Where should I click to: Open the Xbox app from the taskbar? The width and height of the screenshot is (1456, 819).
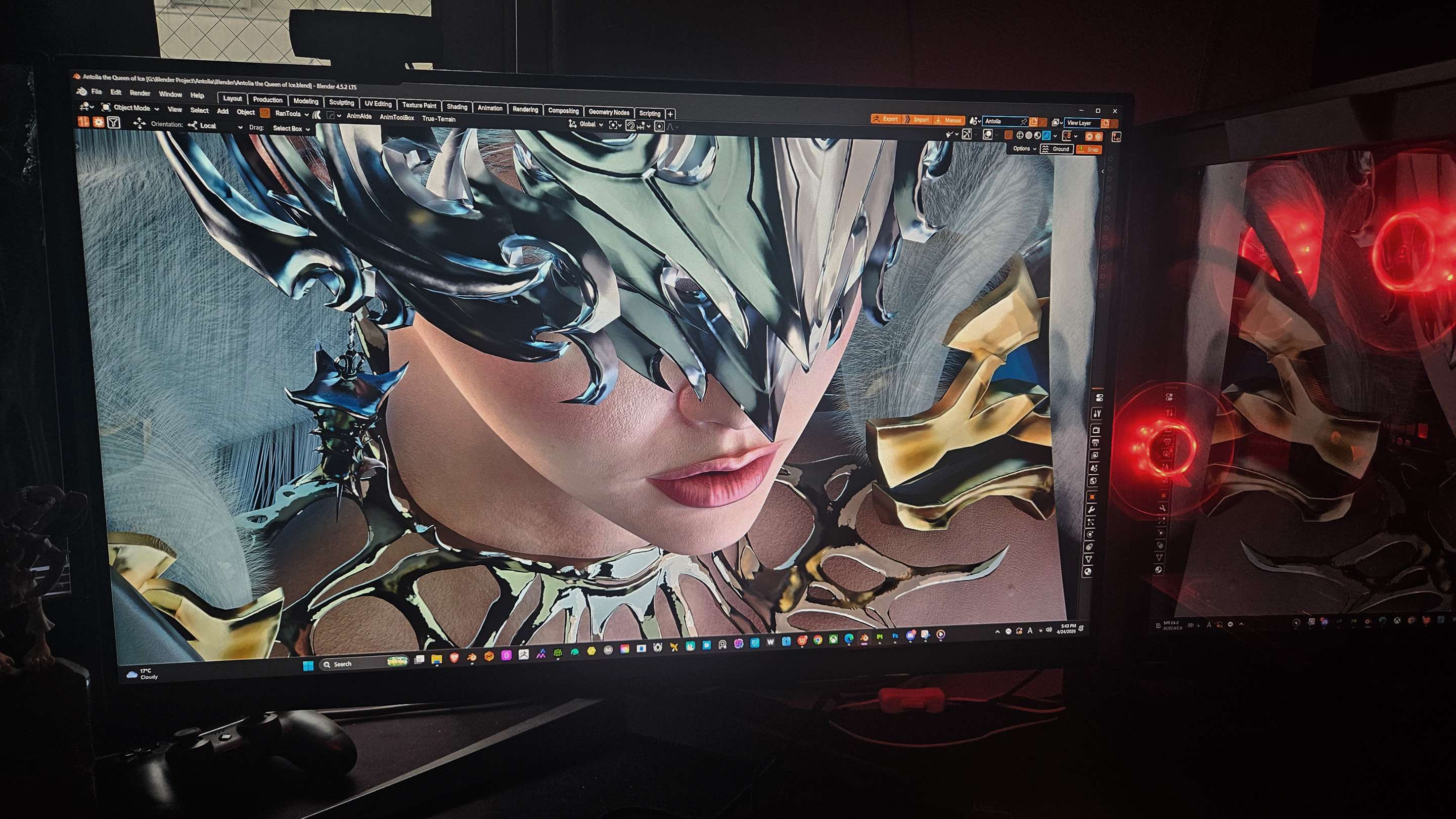(x=833, y=640)
